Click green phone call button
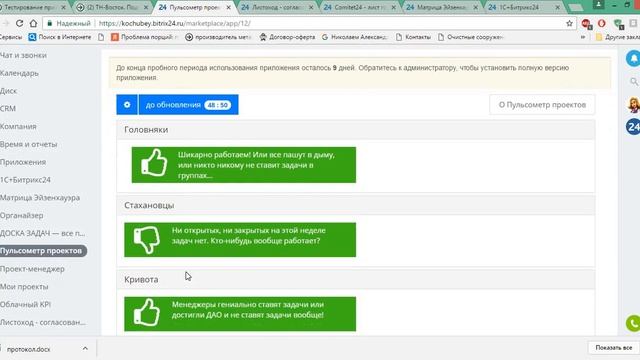Image resolution: width=640 pixels, height=360 pixels. (633, 323)
